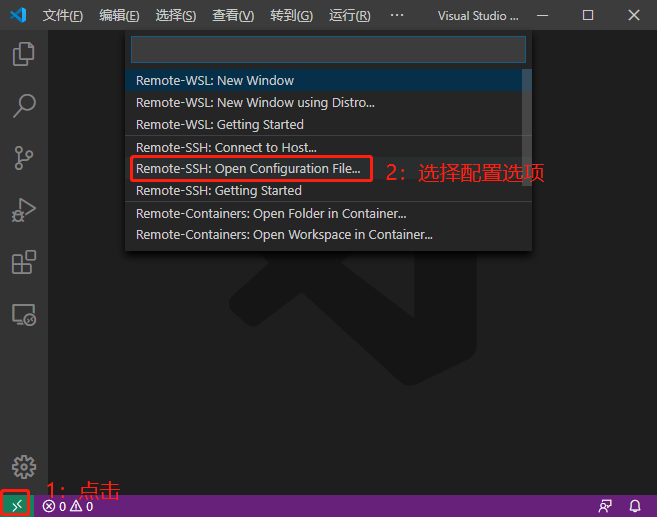This screenshot has width=657, height=517.
Task: Close the Visual Studio window
Action: click(x=634, y=16)
